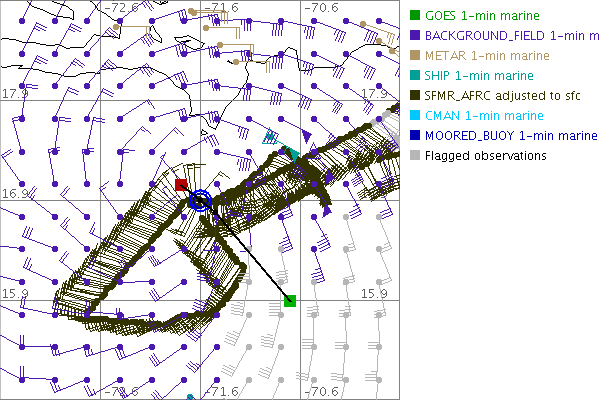Click the cyan CMAN legend square

coord(415,116)
